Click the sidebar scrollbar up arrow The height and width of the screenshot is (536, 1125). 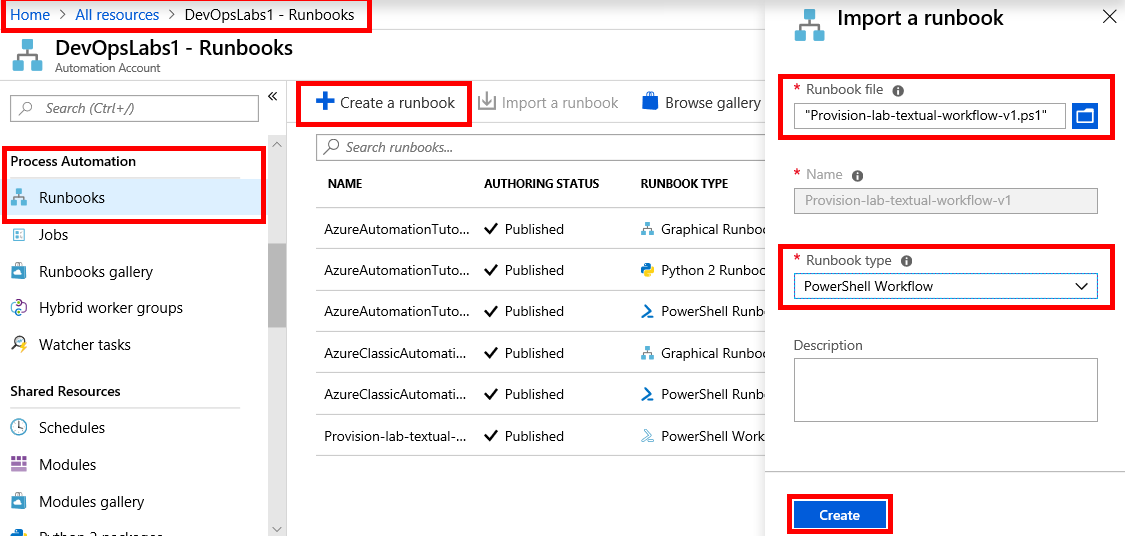(x=277, y=146)
